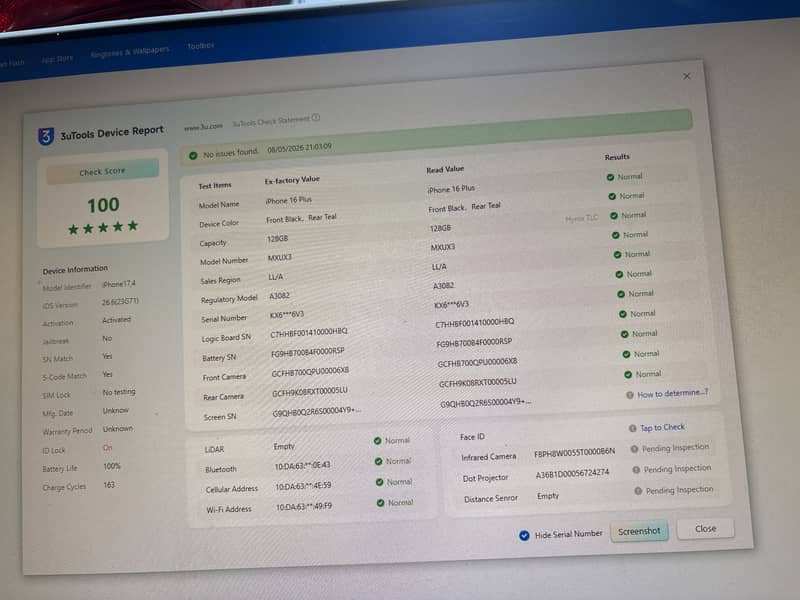This screenshot has height=600, width=800.
Task: Click the Normal check icon in the Serial Number row
Action: pos(621,294)
